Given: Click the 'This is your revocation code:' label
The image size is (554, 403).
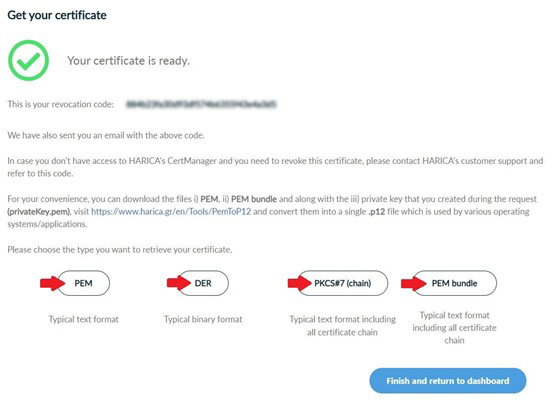Looking at the screenshot, I should coord(61,104).
